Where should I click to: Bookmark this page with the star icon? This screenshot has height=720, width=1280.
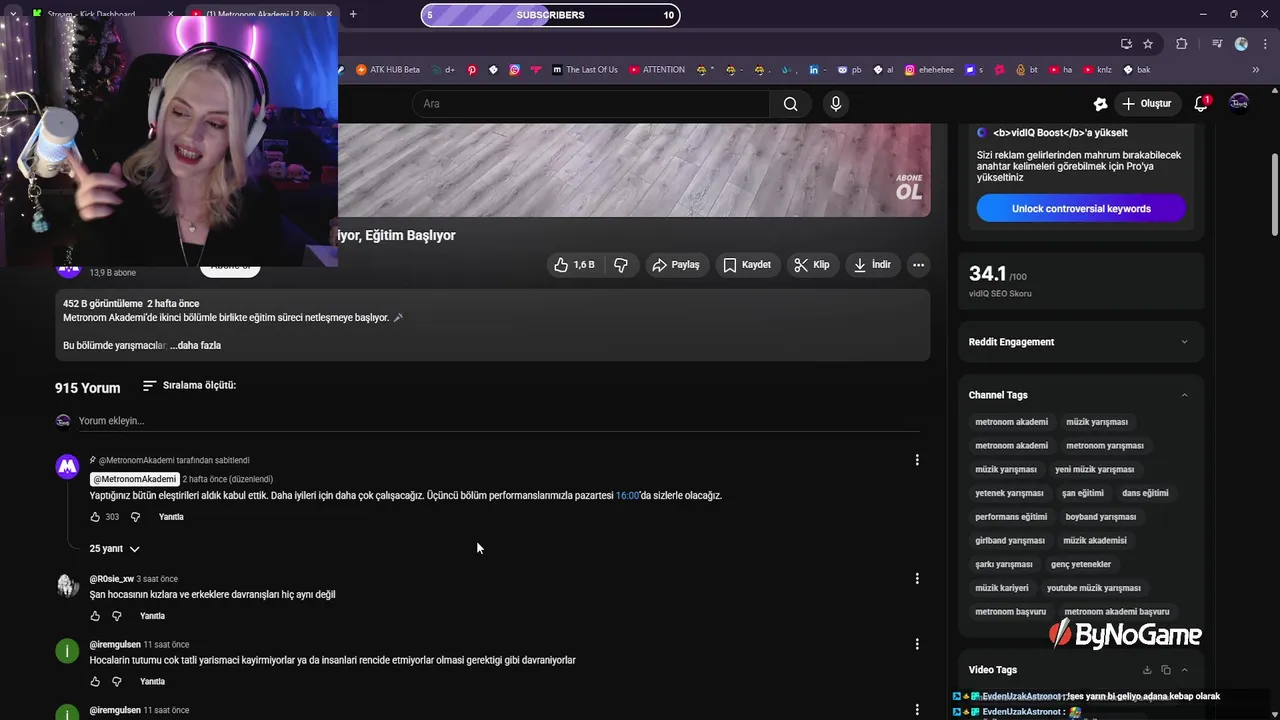(x=1148, y=44)
